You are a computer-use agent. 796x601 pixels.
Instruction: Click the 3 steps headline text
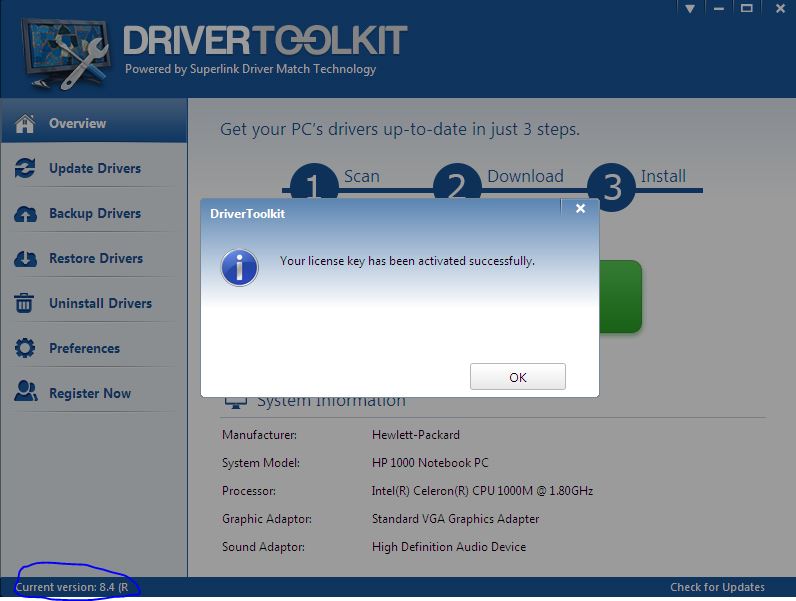[400, 129]
